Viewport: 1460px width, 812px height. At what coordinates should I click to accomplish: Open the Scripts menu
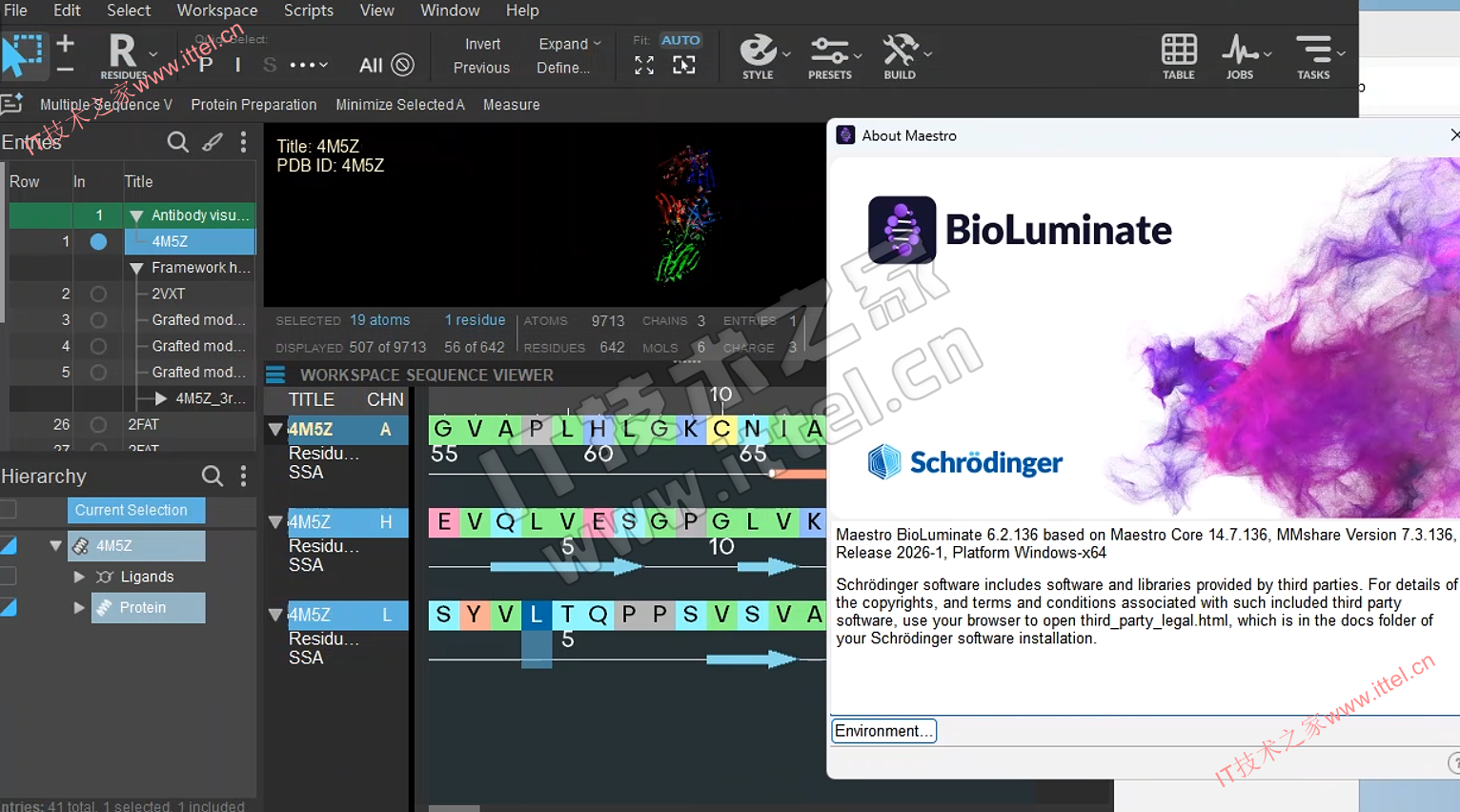coord(309,10)
